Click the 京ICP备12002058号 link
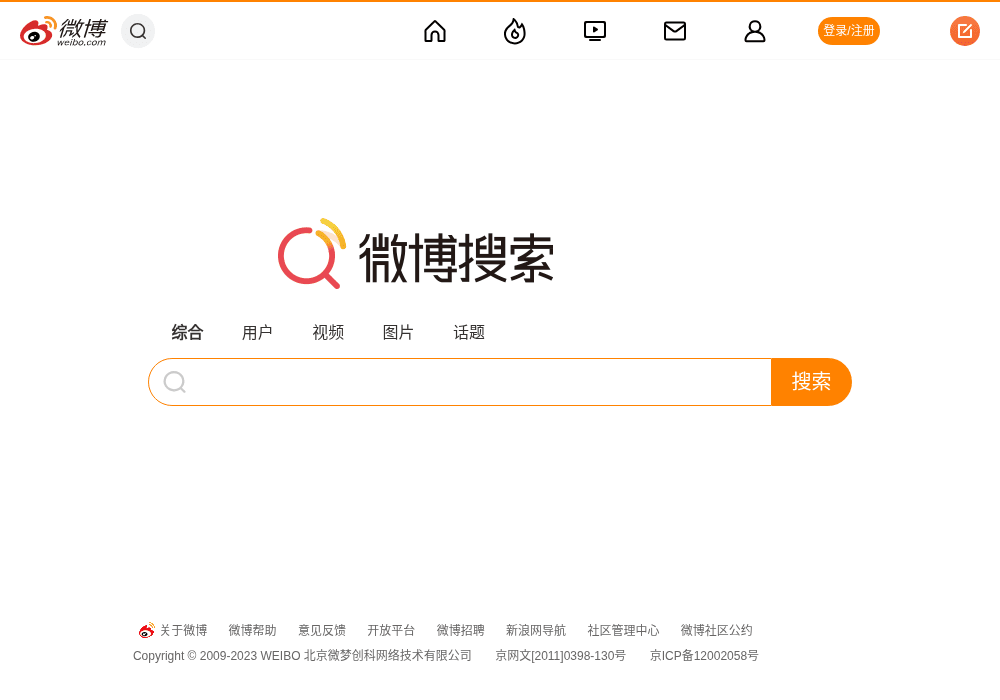Viewport: 1000px width, 700px height. point(704,655)
